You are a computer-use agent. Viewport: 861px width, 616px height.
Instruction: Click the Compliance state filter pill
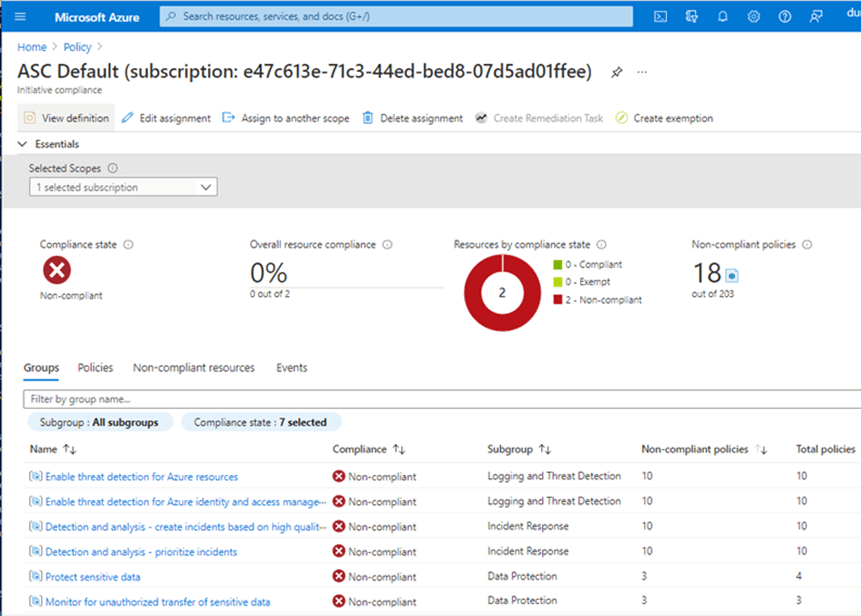point(260,422)
